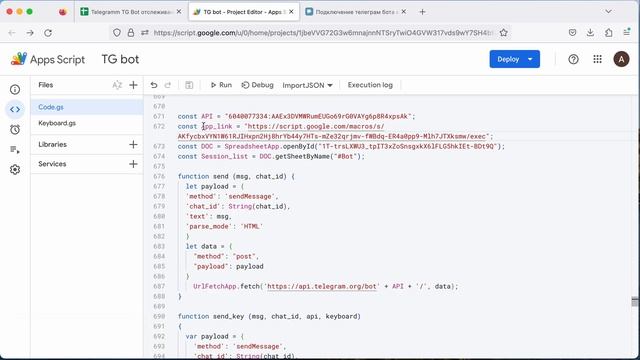Open the list all tabs chevron

[608, 11]
